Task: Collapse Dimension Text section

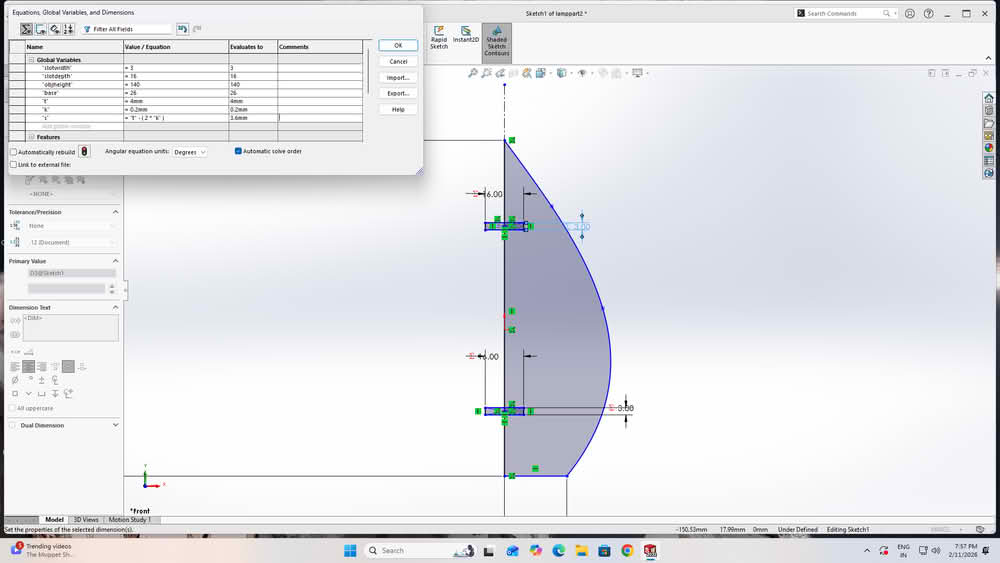Action: pyautogui.click(x=115, y=307)
